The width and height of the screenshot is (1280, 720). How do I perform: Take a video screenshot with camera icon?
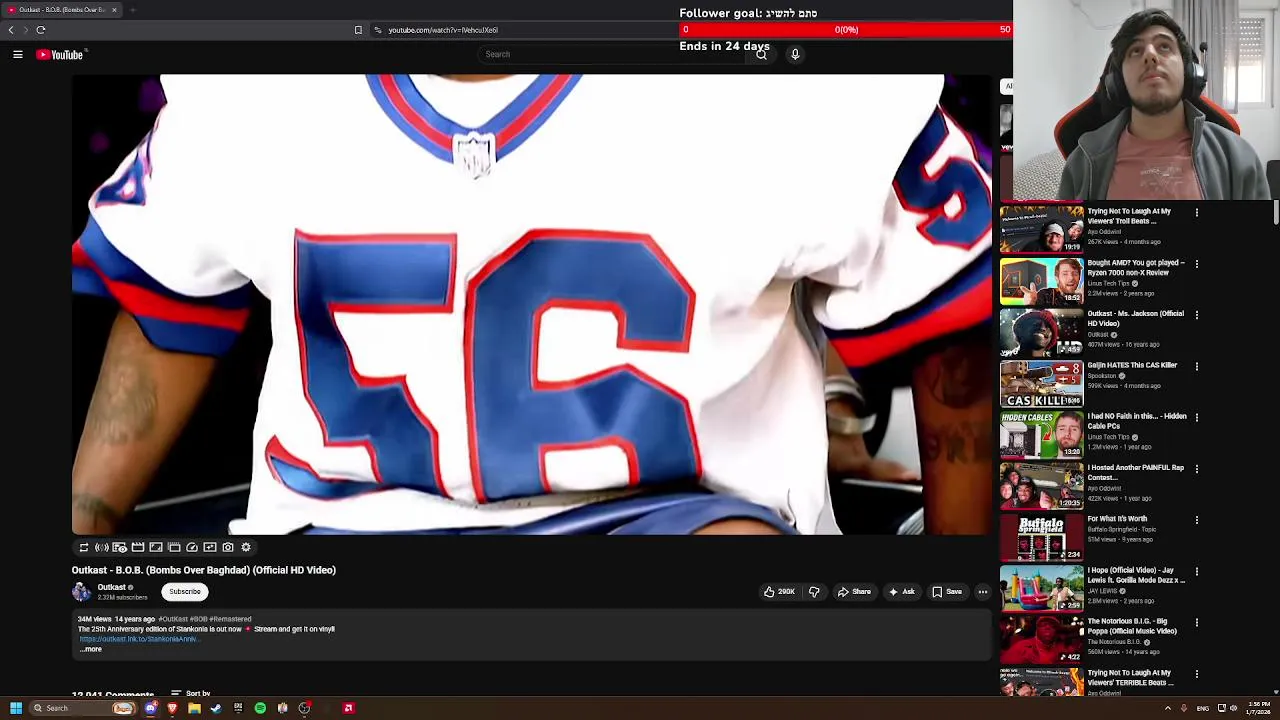click(x=228, y=547)
